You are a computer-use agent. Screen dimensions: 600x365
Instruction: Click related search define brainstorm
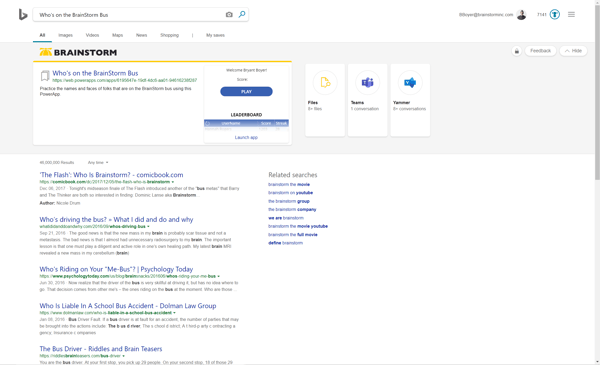coord(285,243)
